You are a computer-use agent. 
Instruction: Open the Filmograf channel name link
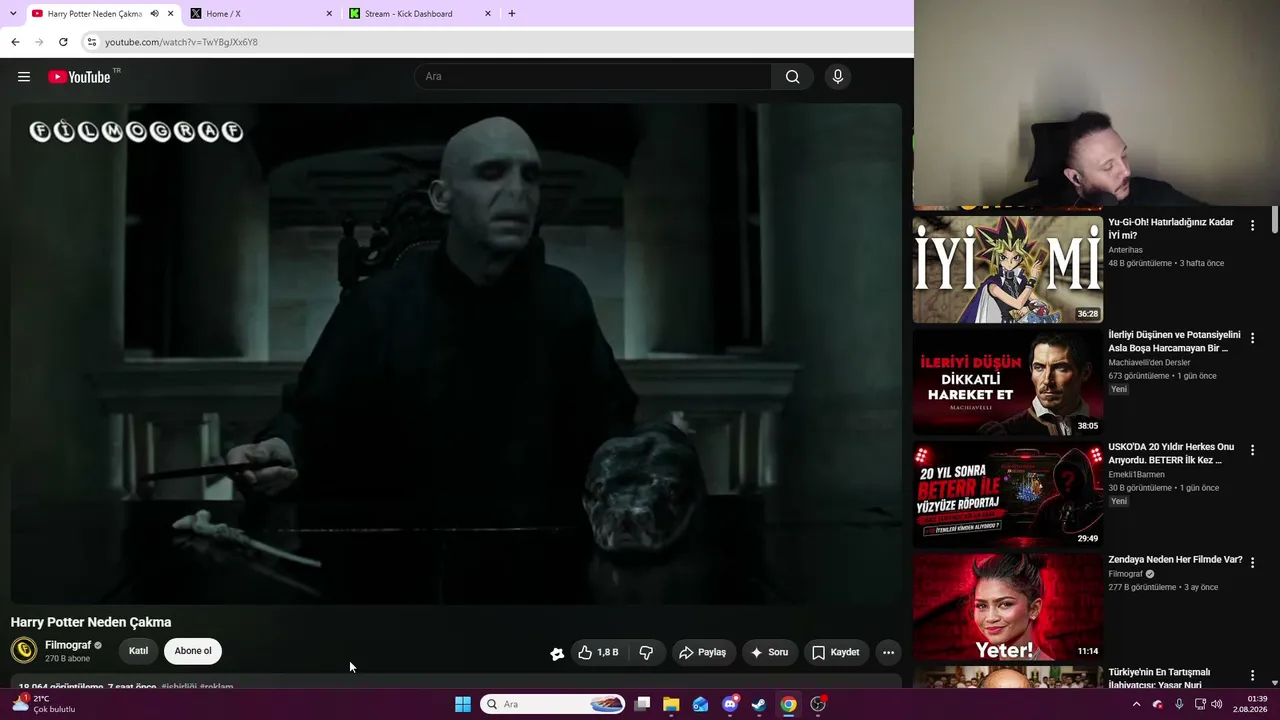68,645
